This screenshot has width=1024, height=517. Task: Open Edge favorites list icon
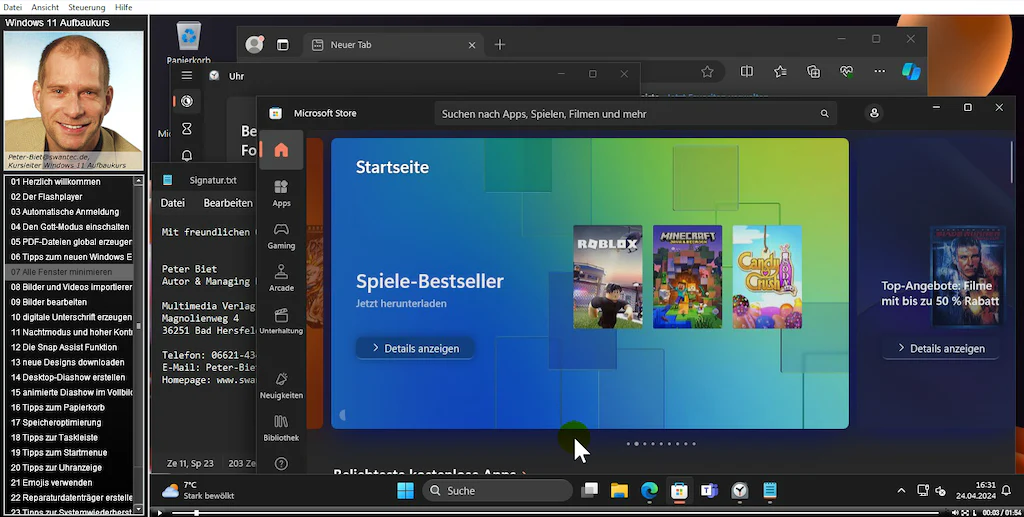[780, 72]
